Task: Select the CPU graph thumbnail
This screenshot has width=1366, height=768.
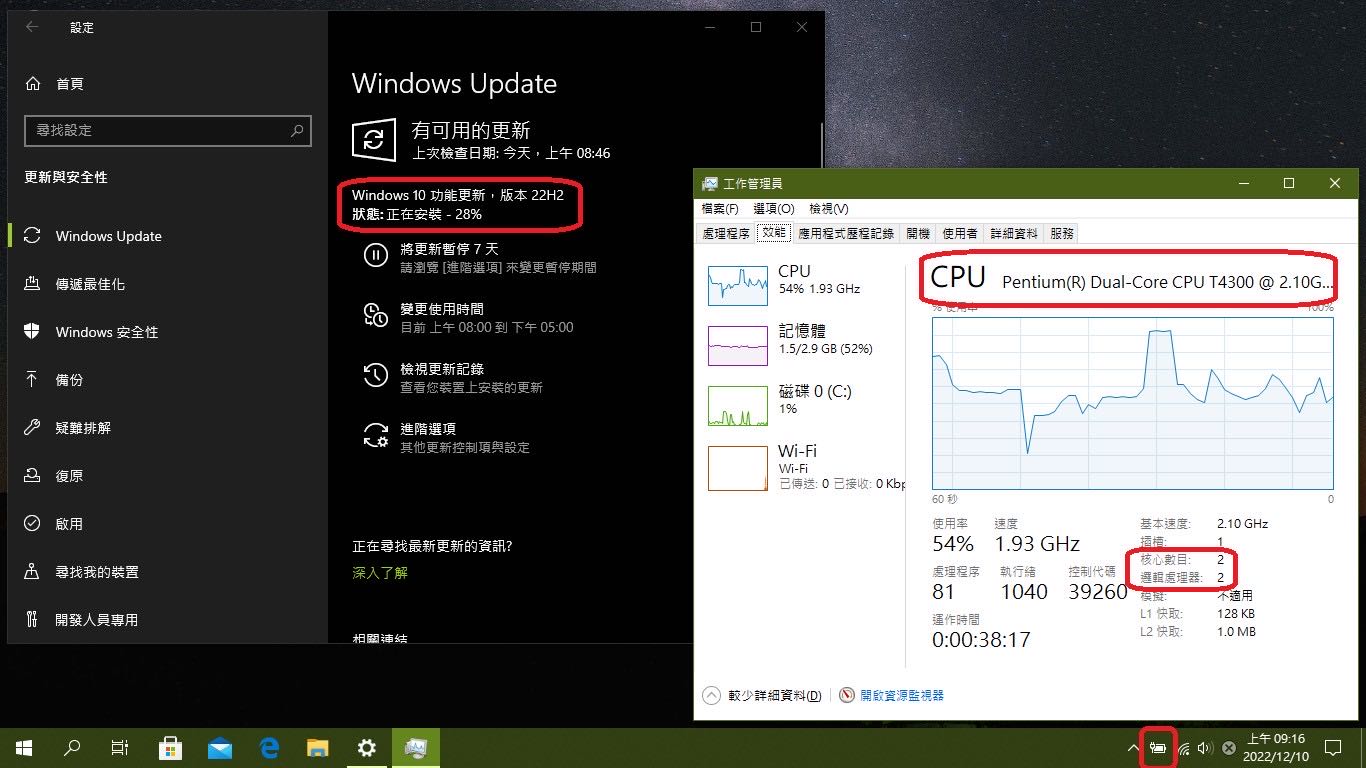Action: [738, 286]
